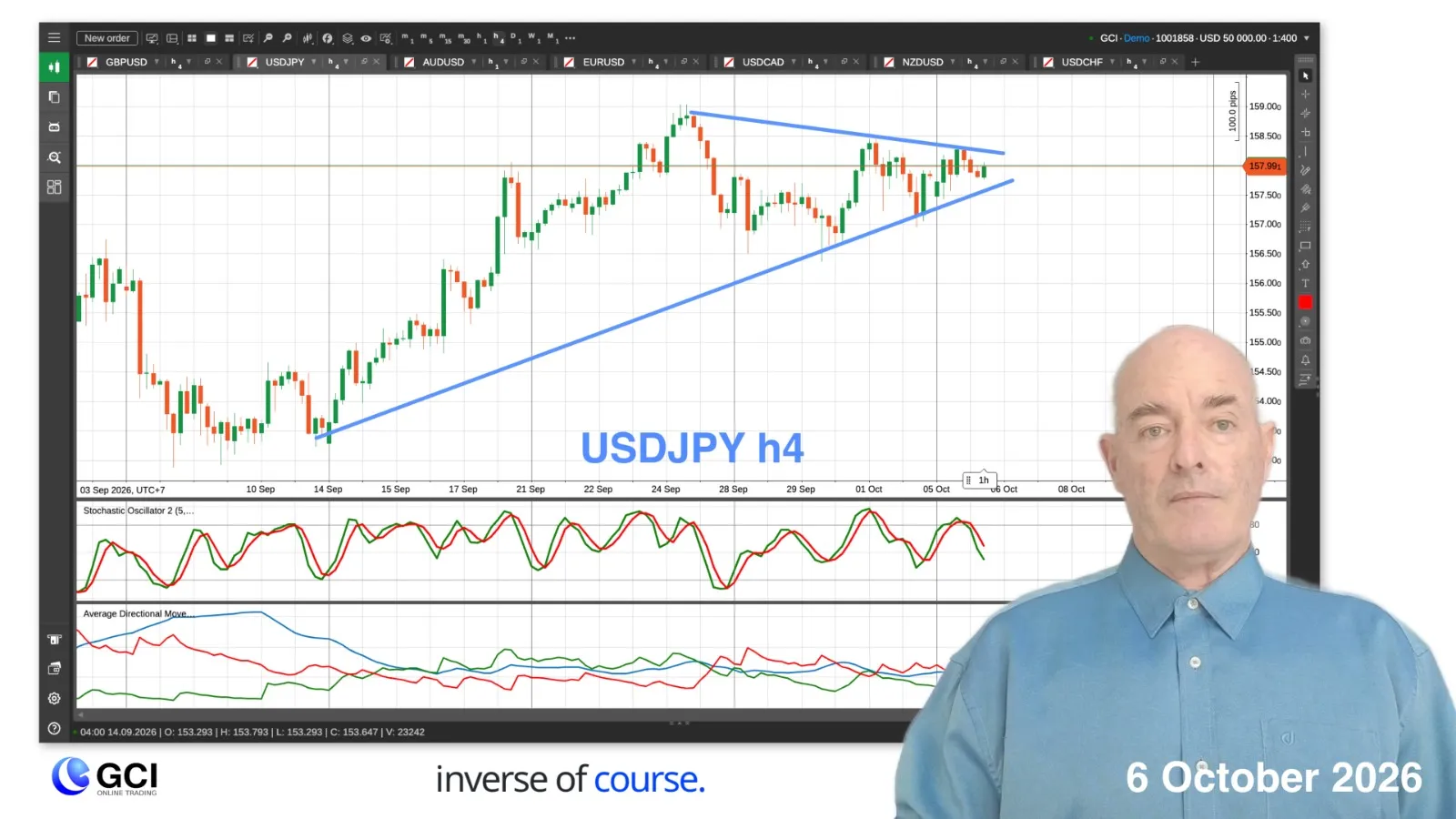
Task: Open help question mark in sidebar
Action: (54, 729)
